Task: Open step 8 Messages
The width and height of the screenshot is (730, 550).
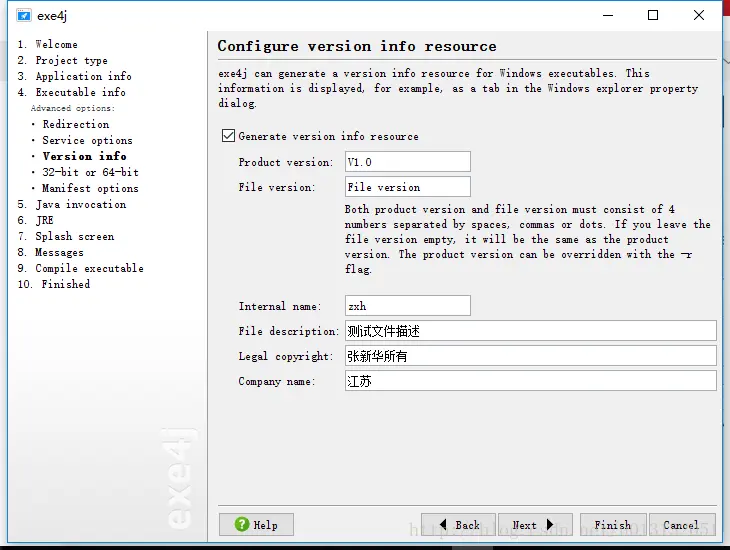Action: 50,252
